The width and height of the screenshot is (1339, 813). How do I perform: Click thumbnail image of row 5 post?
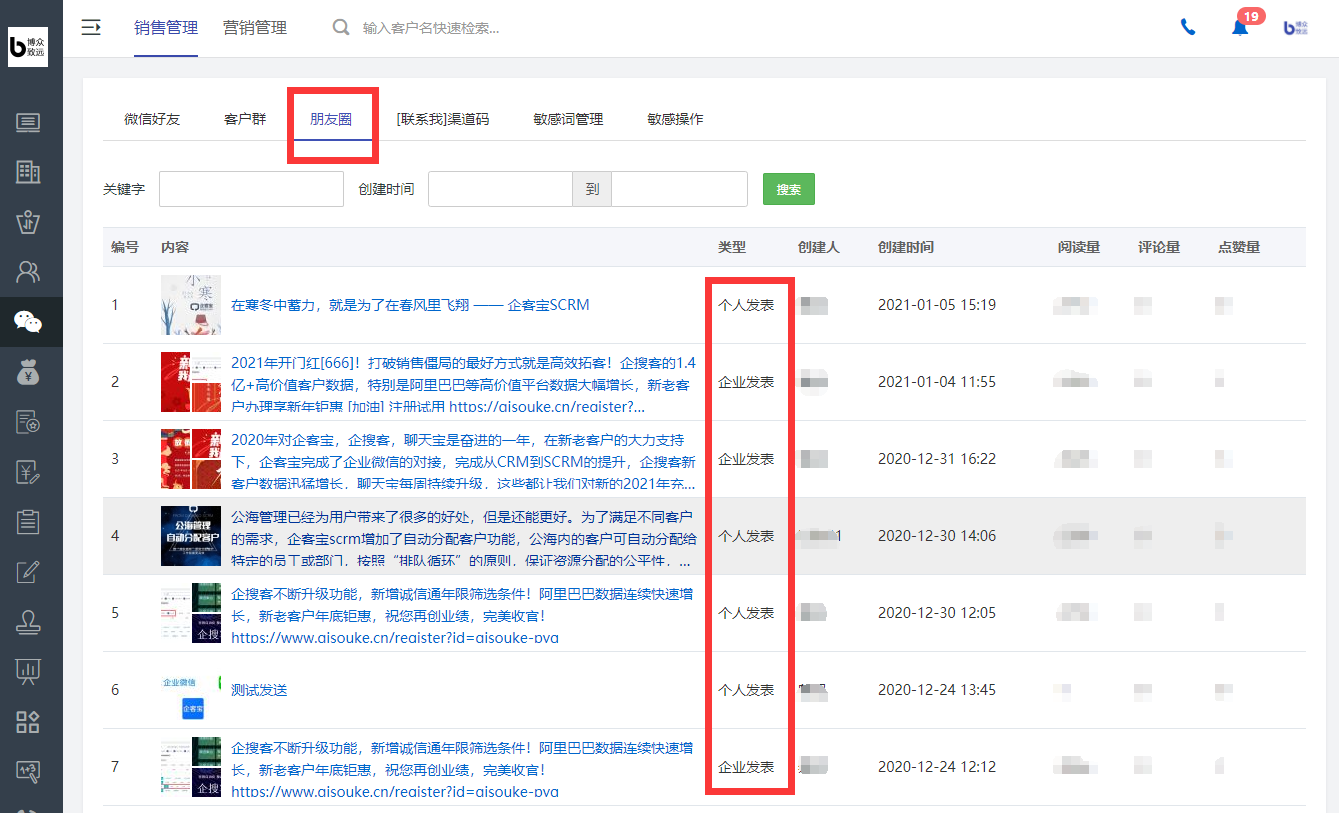[191, 613]
